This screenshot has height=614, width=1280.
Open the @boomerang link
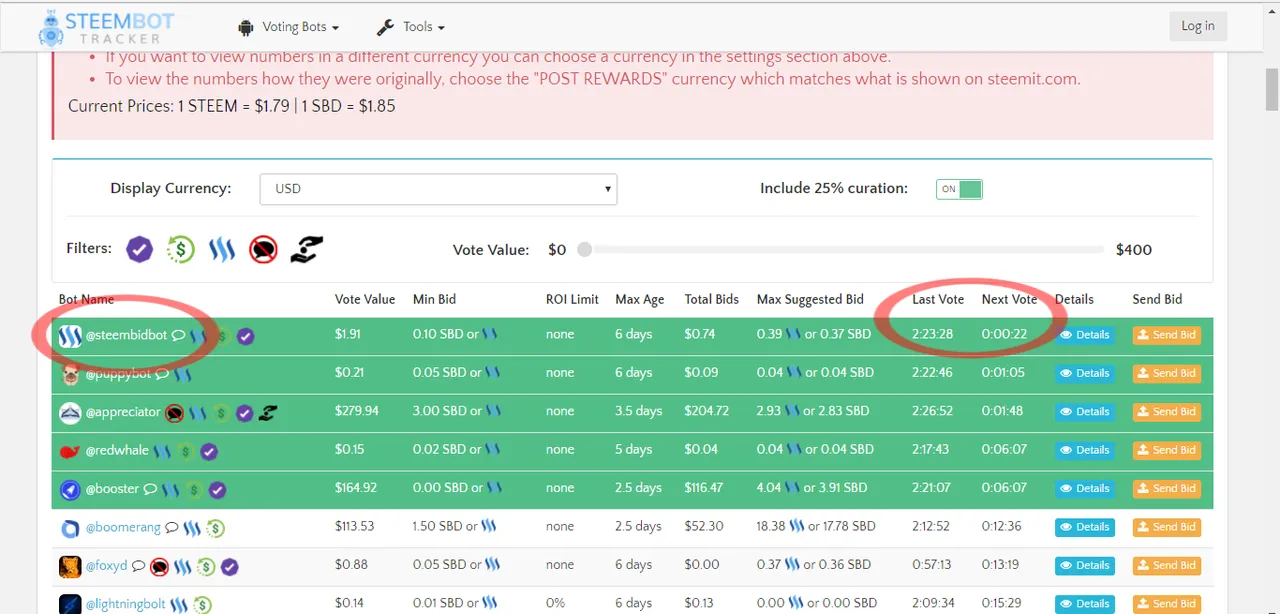123,527
